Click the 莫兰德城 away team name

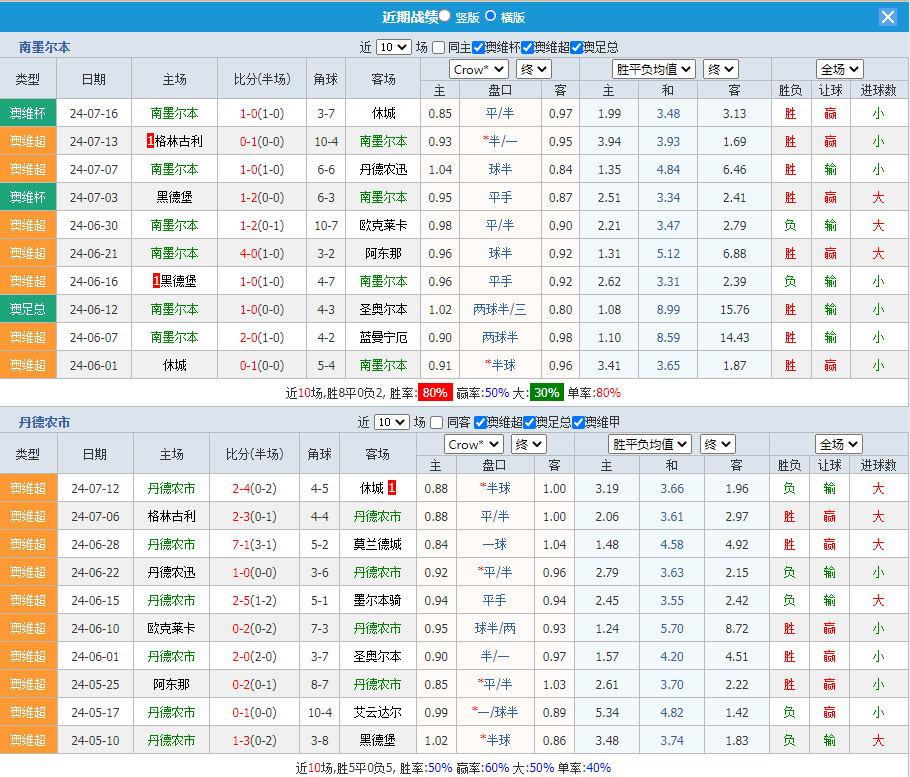(377, 545)
